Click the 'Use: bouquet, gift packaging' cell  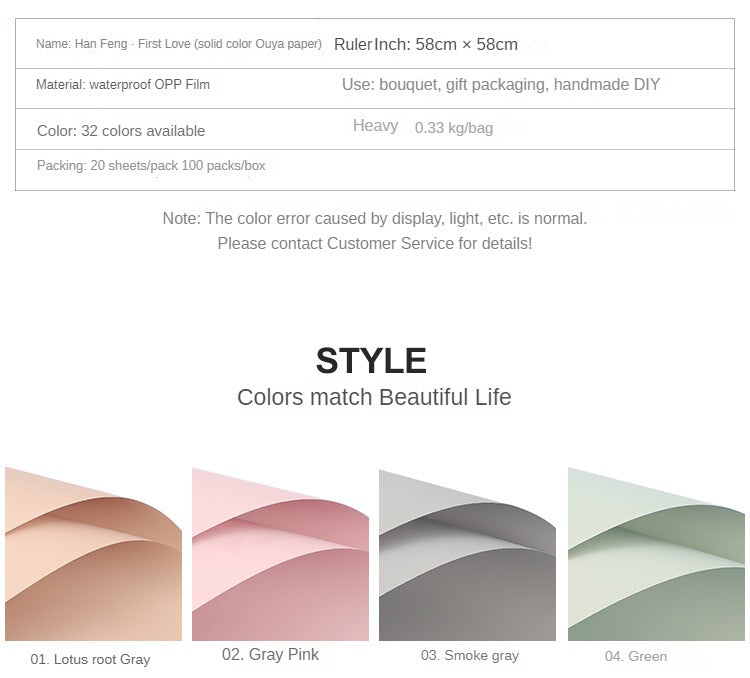[500, 85]
